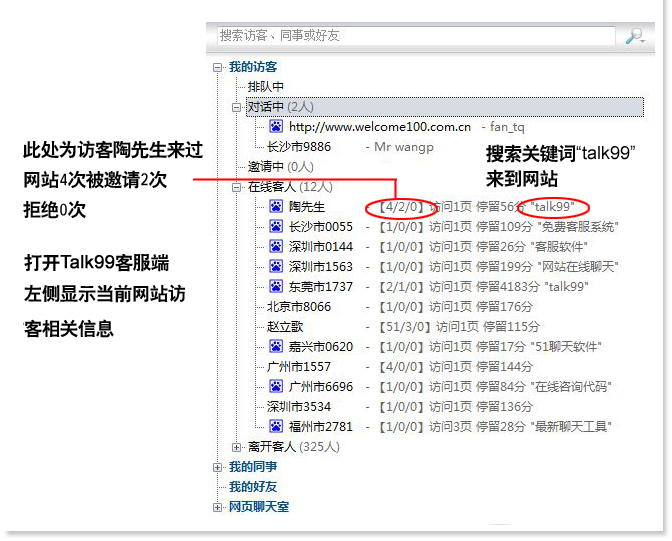Click paw icon beside 福州市2781
This screenshot has height=541, width=672.
[276, 427]
